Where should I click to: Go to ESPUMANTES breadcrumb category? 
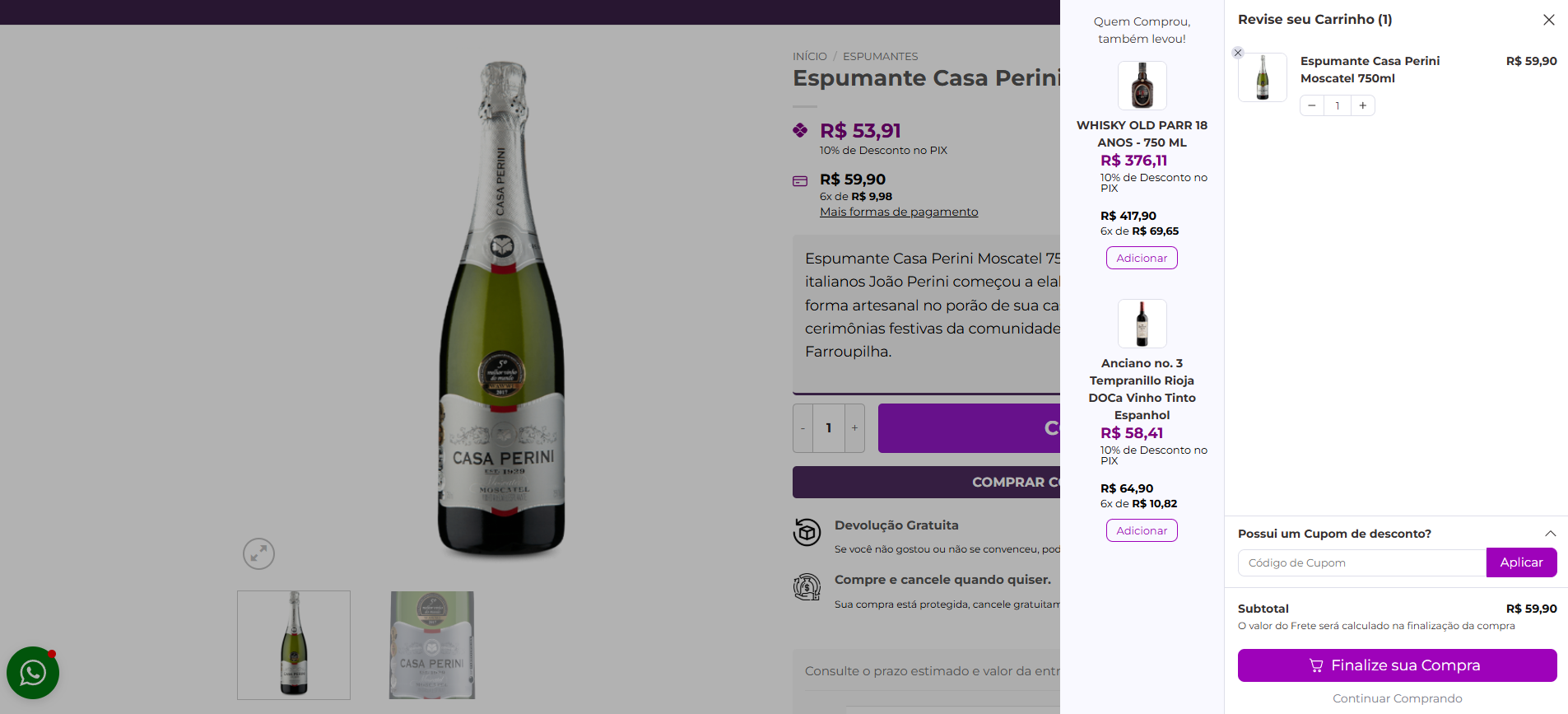(x=880, y=56)
